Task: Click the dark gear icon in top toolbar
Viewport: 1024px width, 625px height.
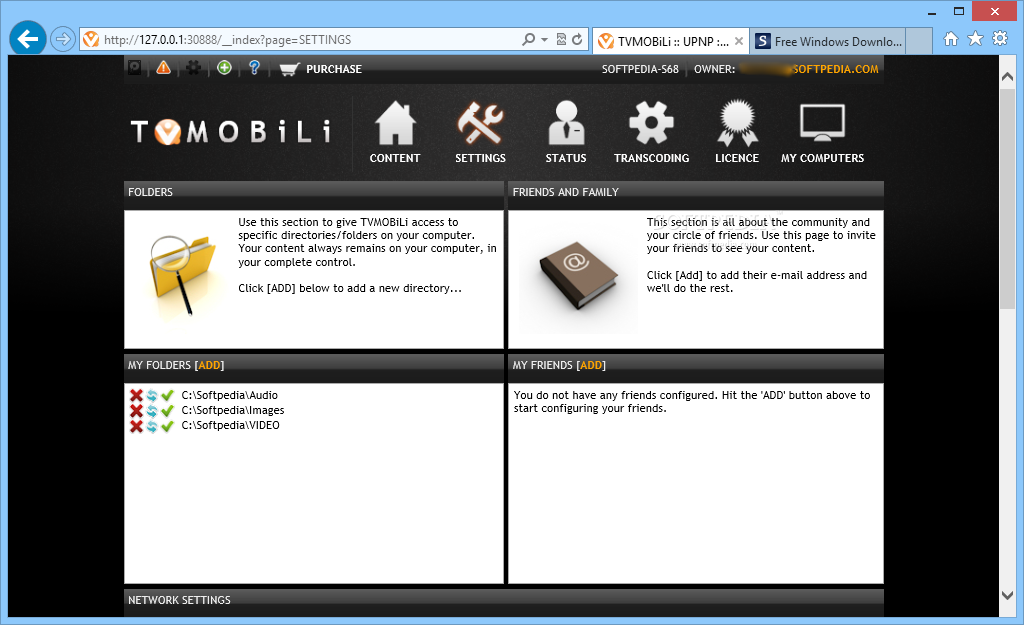Action: [193, 68]
